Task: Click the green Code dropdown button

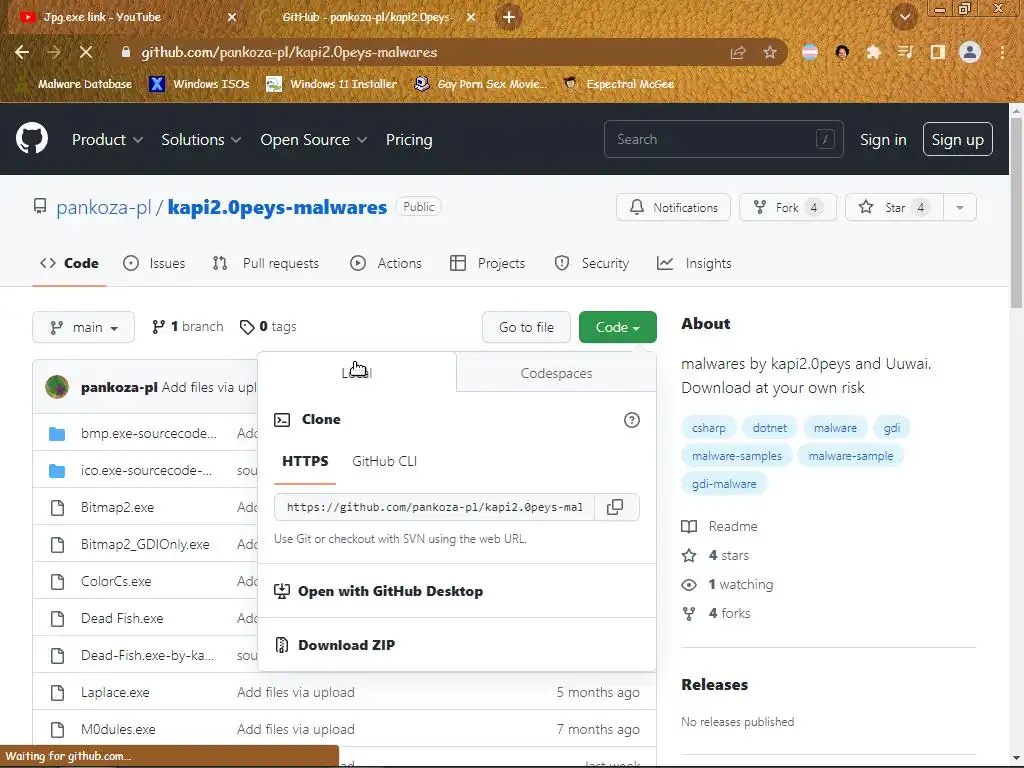Action: tap(618, 327)
